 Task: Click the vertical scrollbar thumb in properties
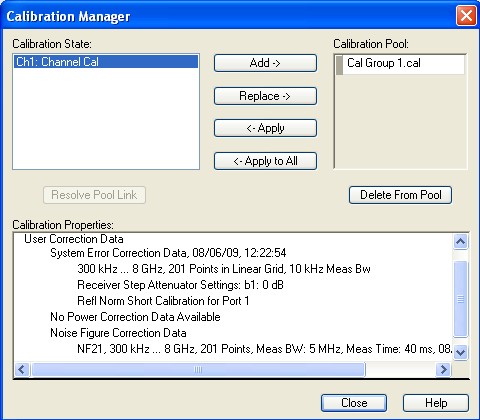[x=461, y=299]
